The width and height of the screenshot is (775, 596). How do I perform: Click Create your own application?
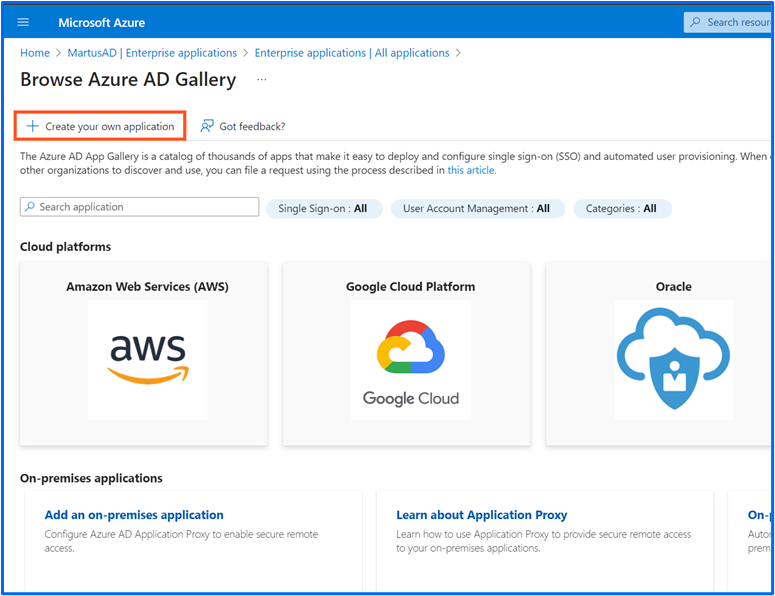tap(100, 126)
